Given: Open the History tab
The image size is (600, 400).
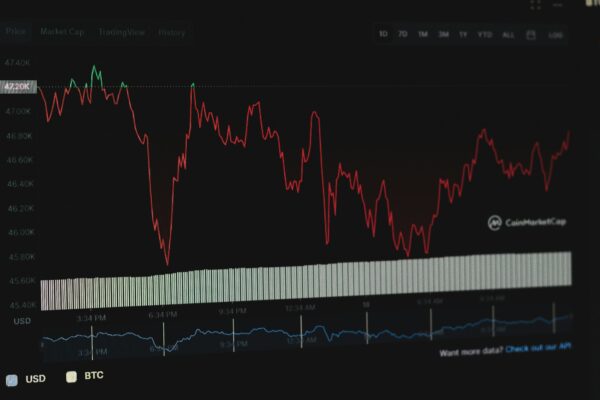Looking at the screenshot, I should tap(171, 33).
